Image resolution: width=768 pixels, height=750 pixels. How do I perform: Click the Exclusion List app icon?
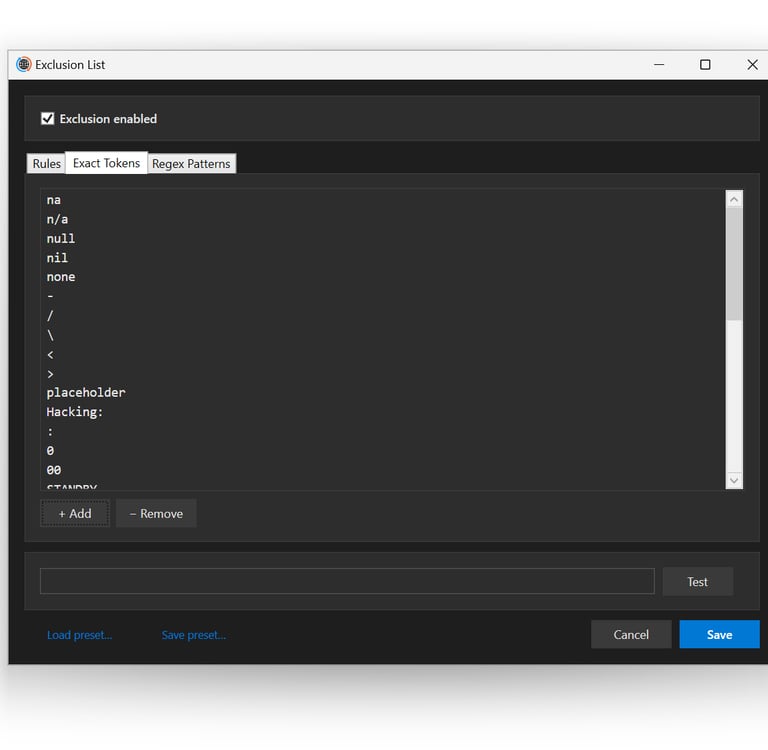pyautogui.click(x=23, y=64)
